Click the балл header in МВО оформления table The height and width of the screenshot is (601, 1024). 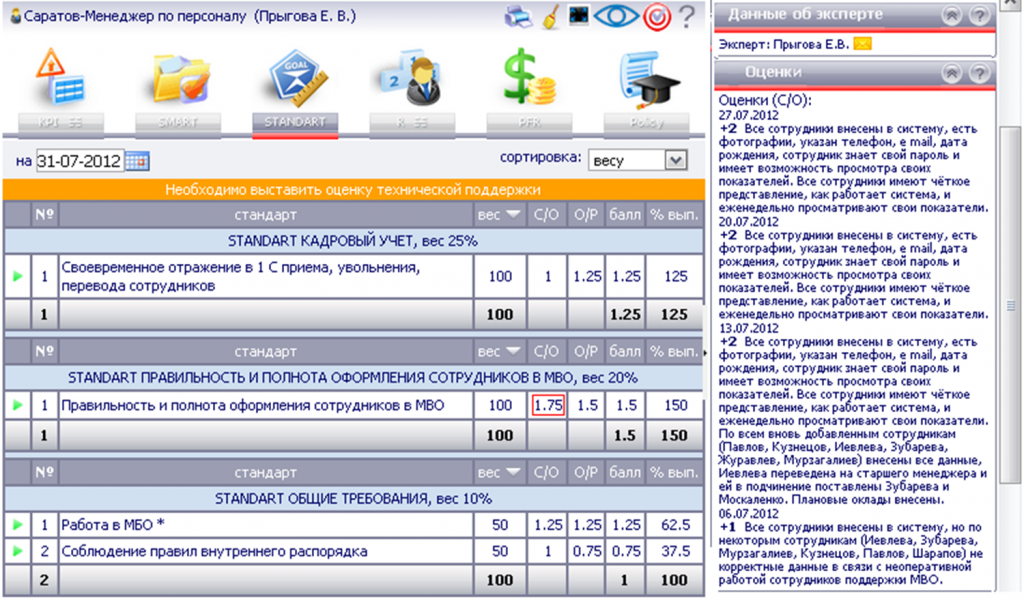pyautogui.click(x=625, y=351)
